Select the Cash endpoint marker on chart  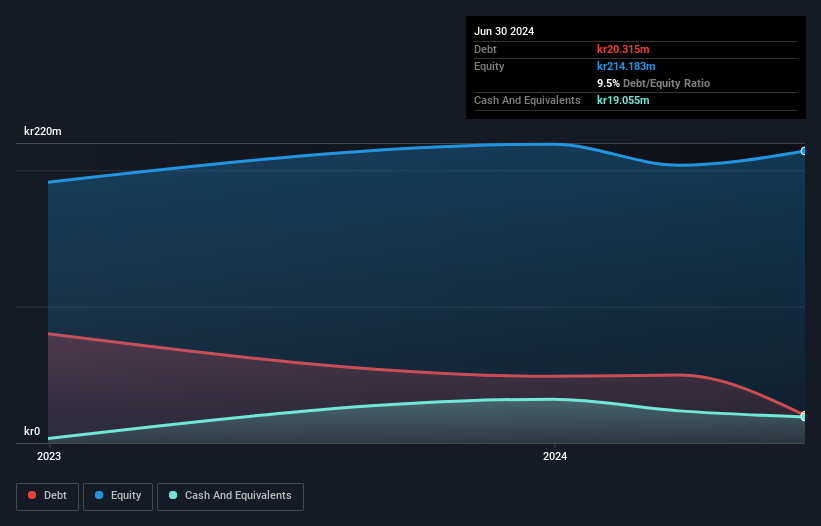tap(804, 417)
